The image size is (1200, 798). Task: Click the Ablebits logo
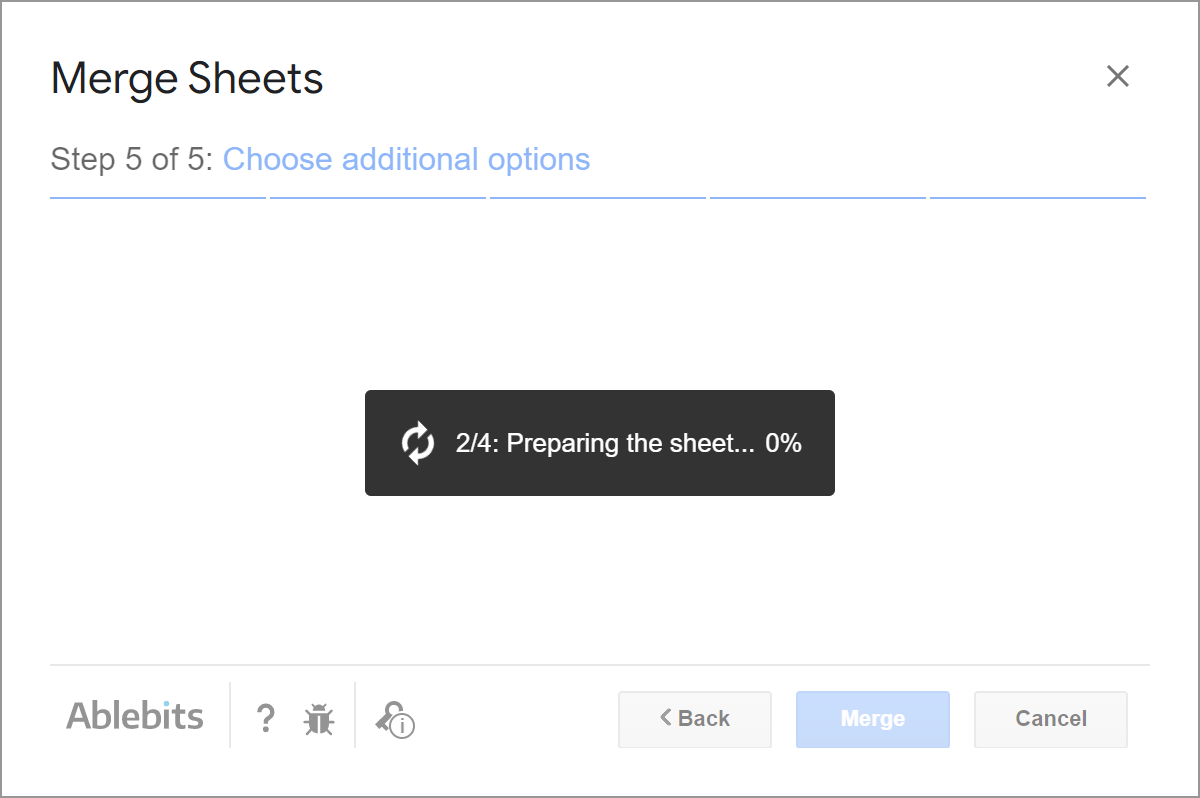pyautogui.click(x=134, y=715)
